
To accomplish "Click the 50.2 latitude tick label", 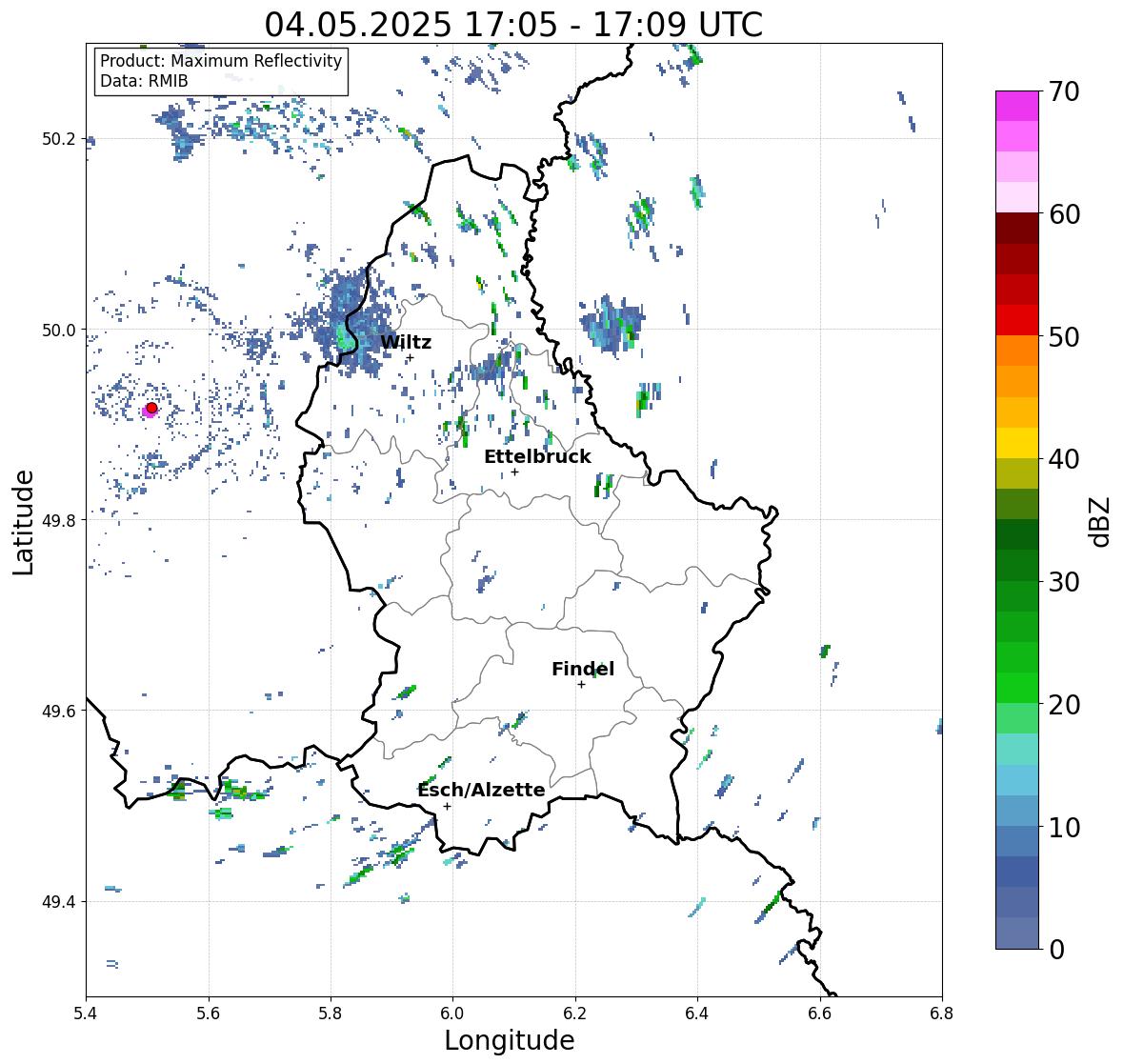I will [x=59, y=139].
